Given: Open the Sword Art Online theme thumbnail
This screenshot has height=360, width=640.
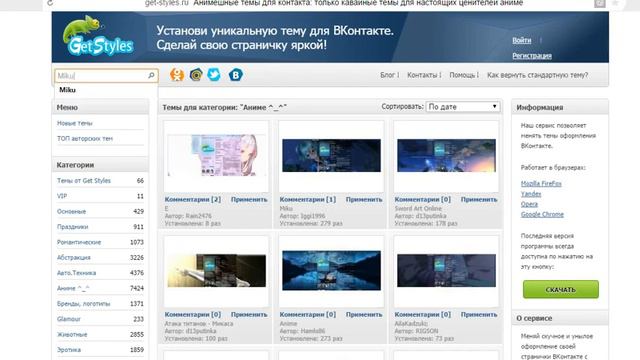Looking at the screenshot, I should (447, 156).
